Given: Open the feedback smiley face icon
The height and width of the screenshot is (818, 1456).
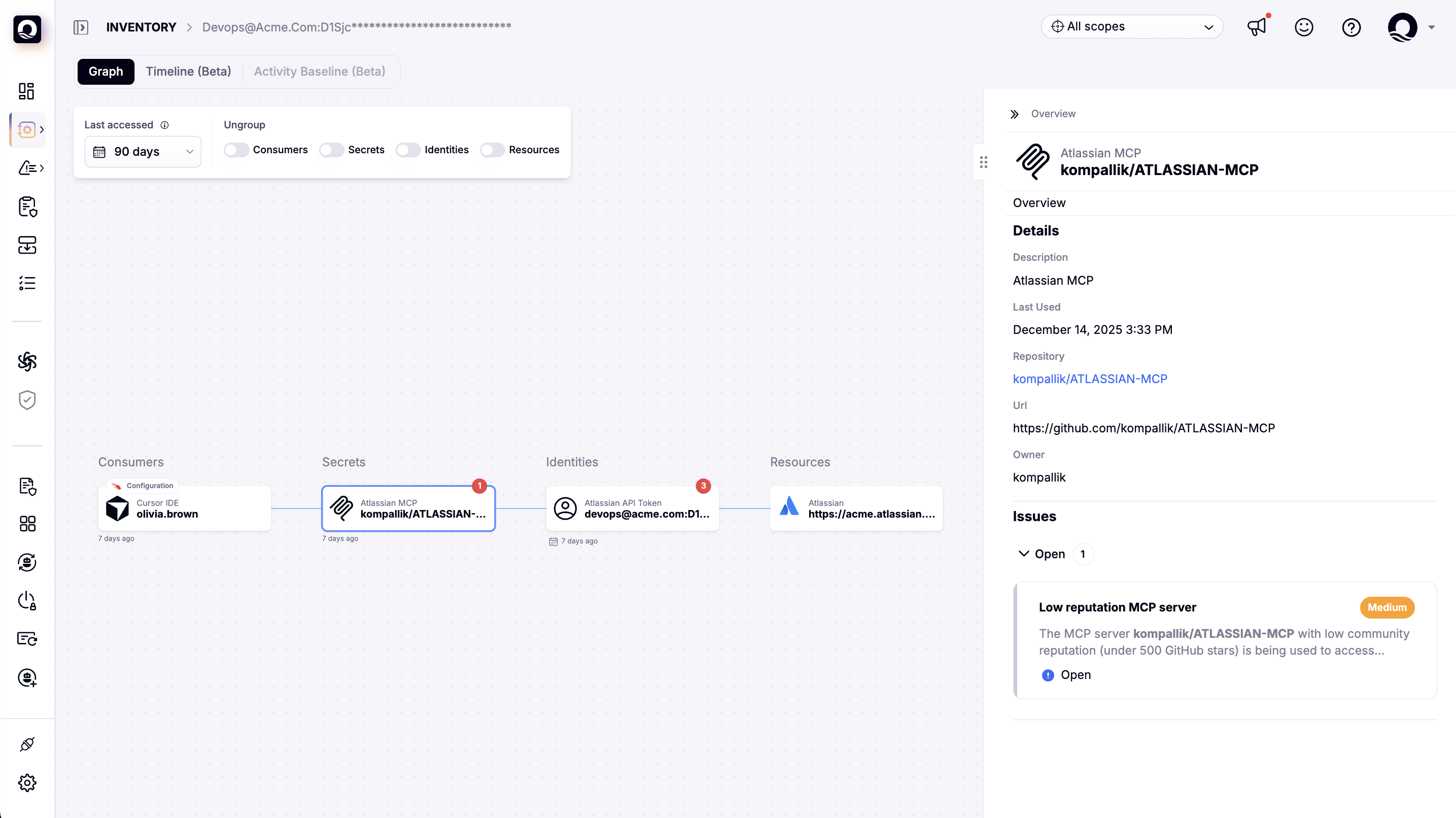Looking at the screenshot, I should [x=1303, y=27].
